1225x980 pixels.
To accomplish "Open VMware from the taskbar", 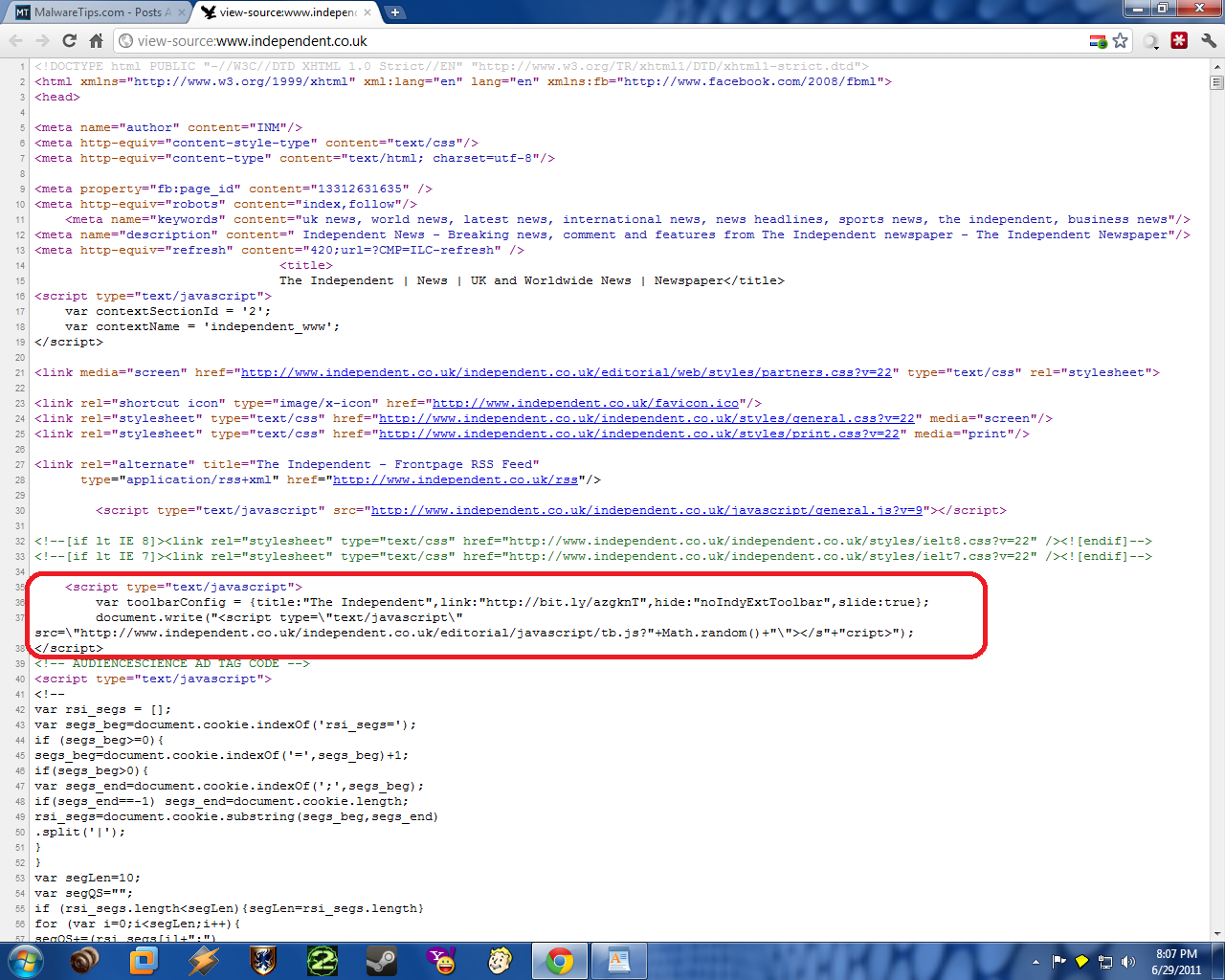I will (144, 961).
